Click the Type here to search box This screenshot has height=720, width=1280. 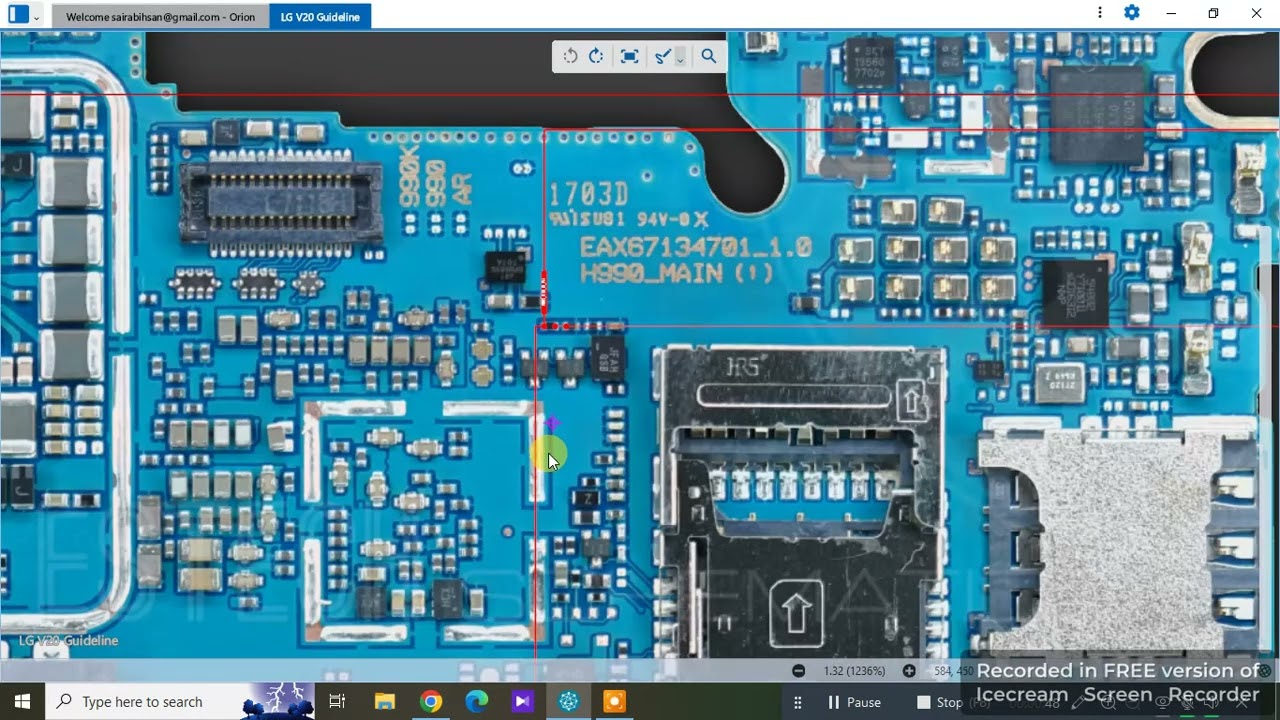point(180,702)
